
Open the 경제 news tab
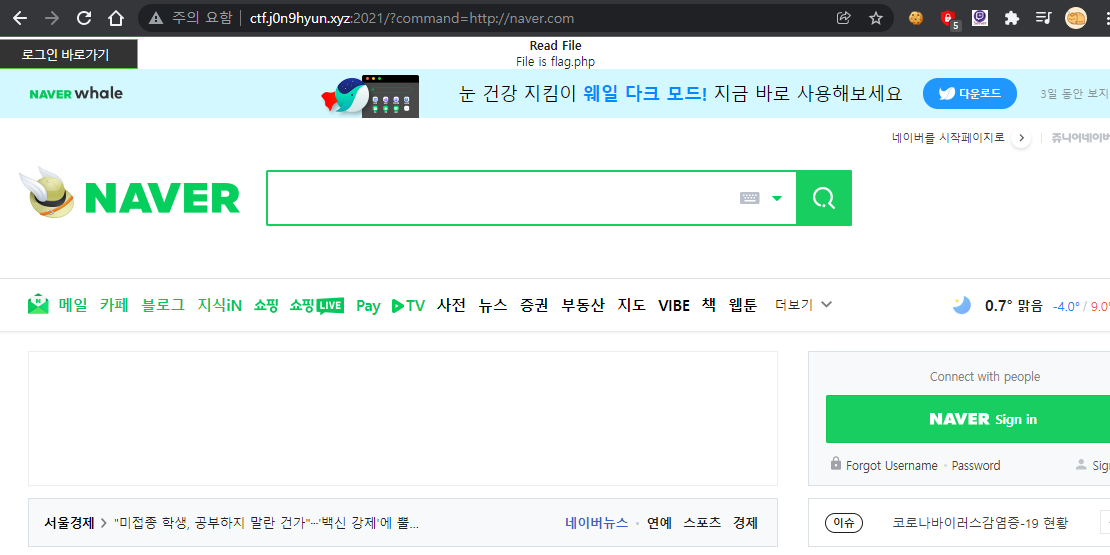[745, 523]
